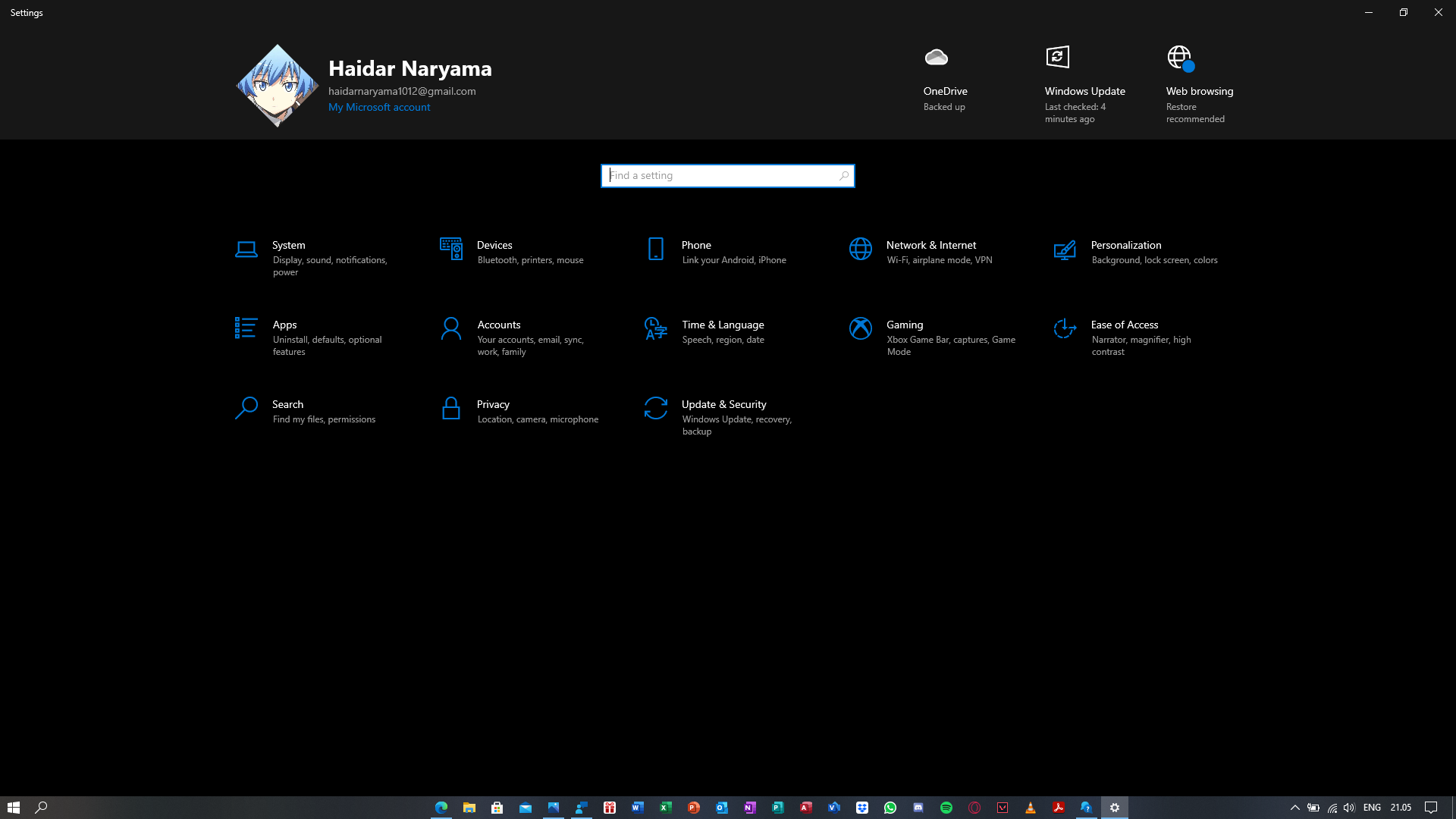Switch ENG input language indicator
The width and height of the screenshot is (1456, 819).
(1372, 808)
